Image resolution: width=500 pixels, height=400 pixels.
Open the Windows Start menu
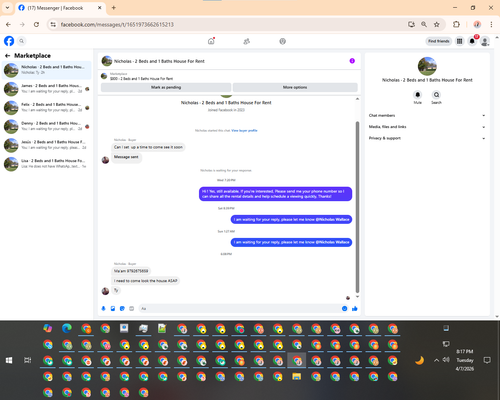(9, 360)
